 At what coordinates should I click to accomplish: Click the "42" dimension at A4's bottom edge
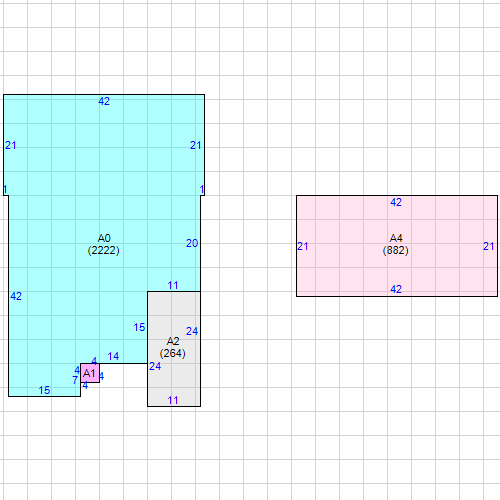pos(396,289)
